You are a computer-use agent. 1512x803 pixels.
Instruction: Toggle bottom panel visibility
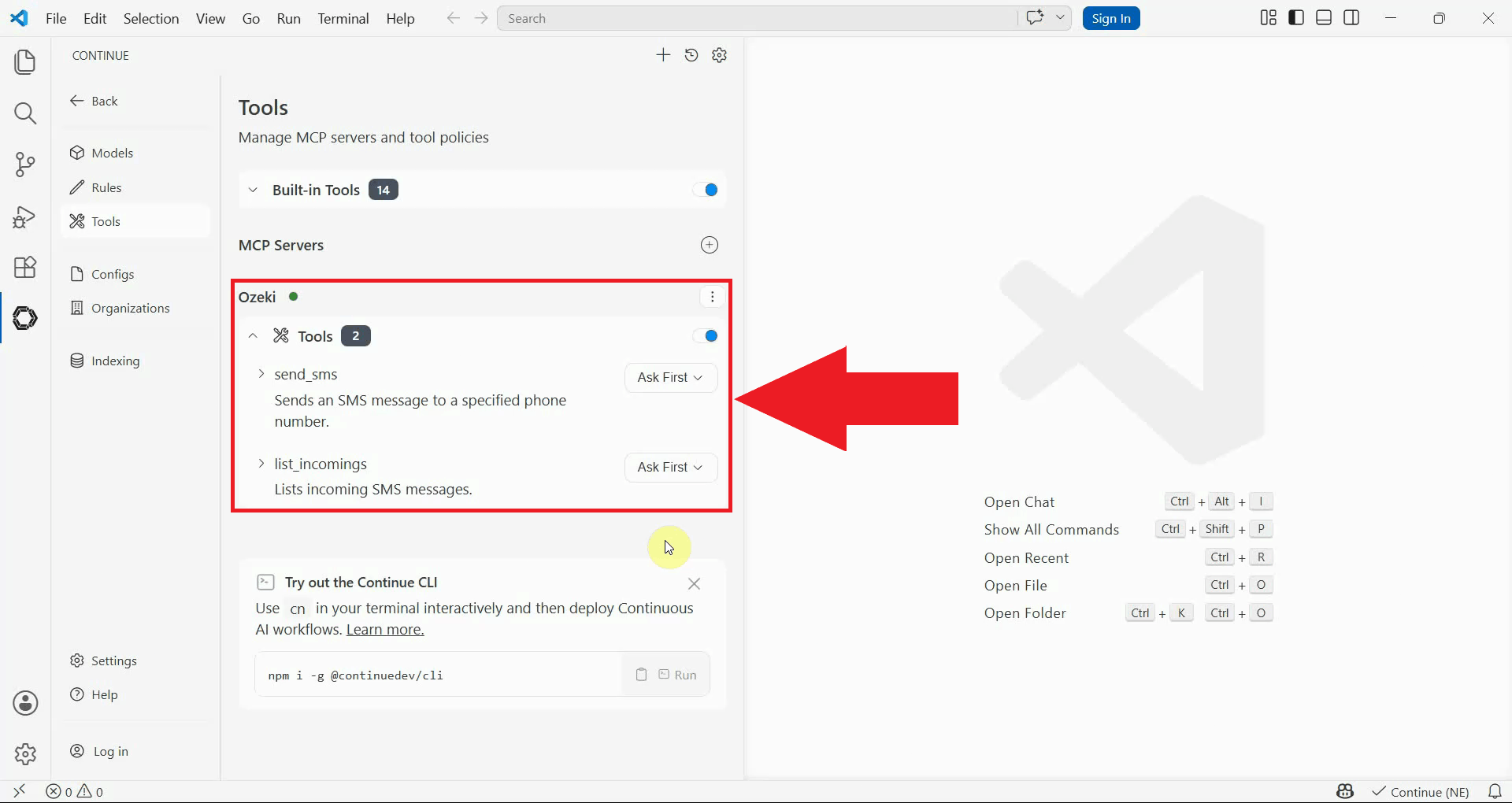tap(1324, 18)
